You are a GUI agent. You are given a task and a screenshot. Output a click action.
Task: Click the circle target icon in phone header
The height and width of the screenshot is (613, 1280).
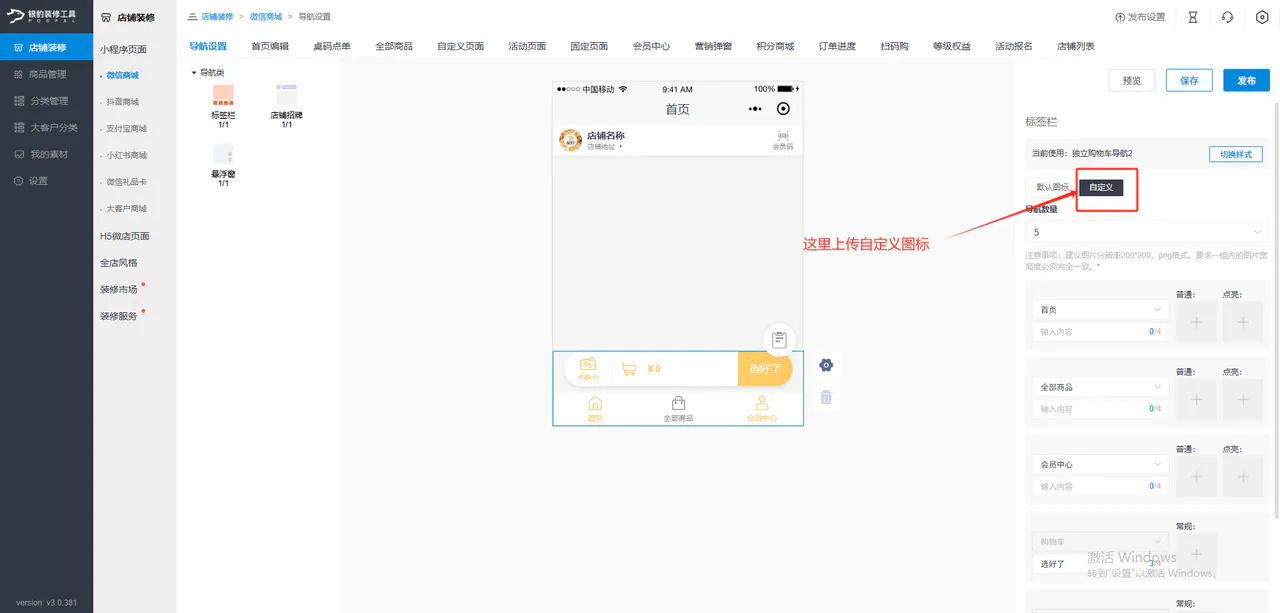tap(783, 108)
